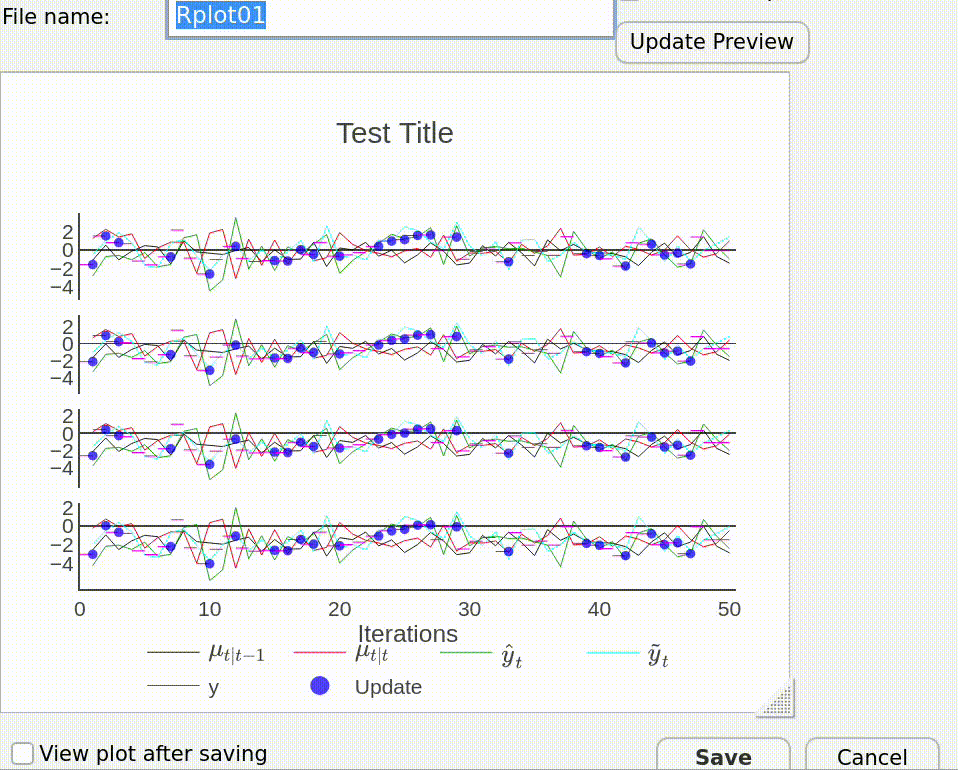Click the Cancel button

pyautogui.click(x=871, y=757)
